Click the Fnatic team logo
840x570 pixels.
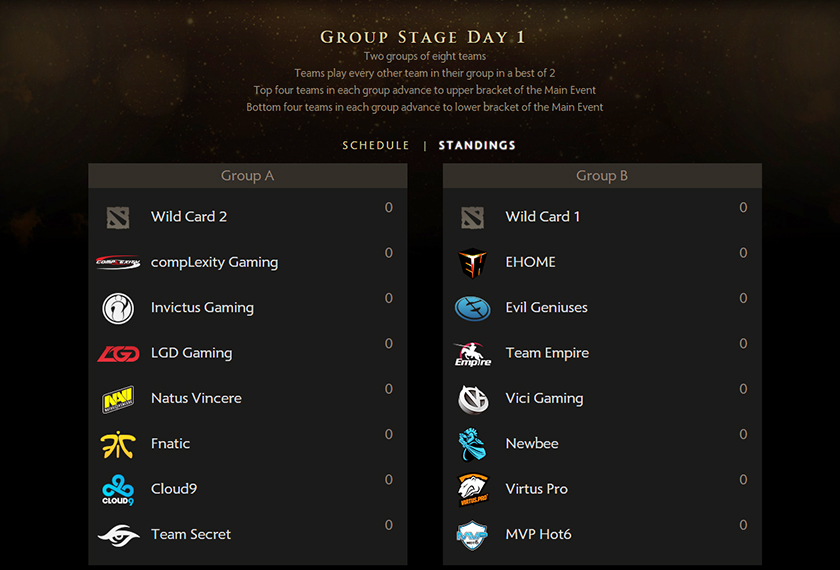click(x=118, y=444)
